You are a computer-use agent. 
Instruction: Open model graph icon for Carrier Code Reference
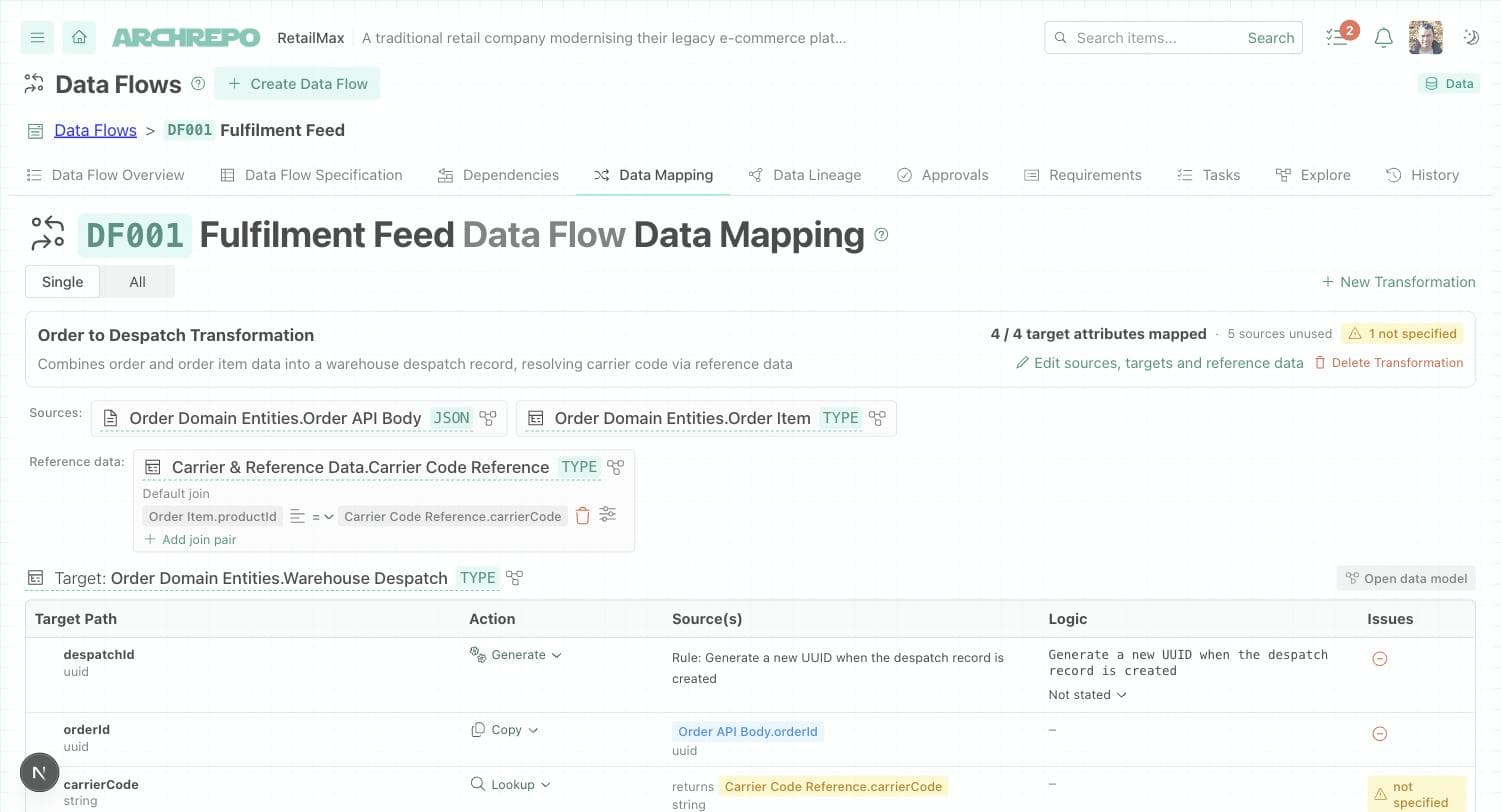(615, 467)
